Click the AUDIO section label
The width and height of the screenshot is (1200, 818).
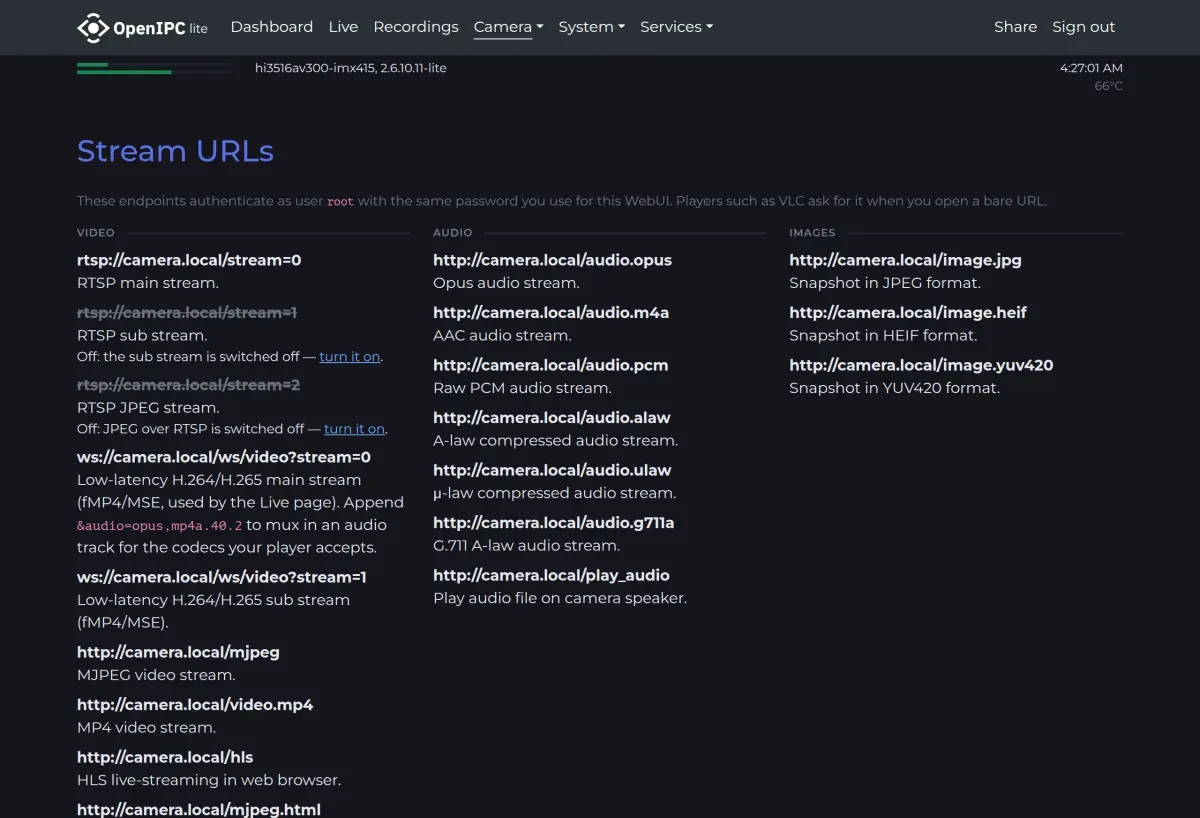point(452,233)
